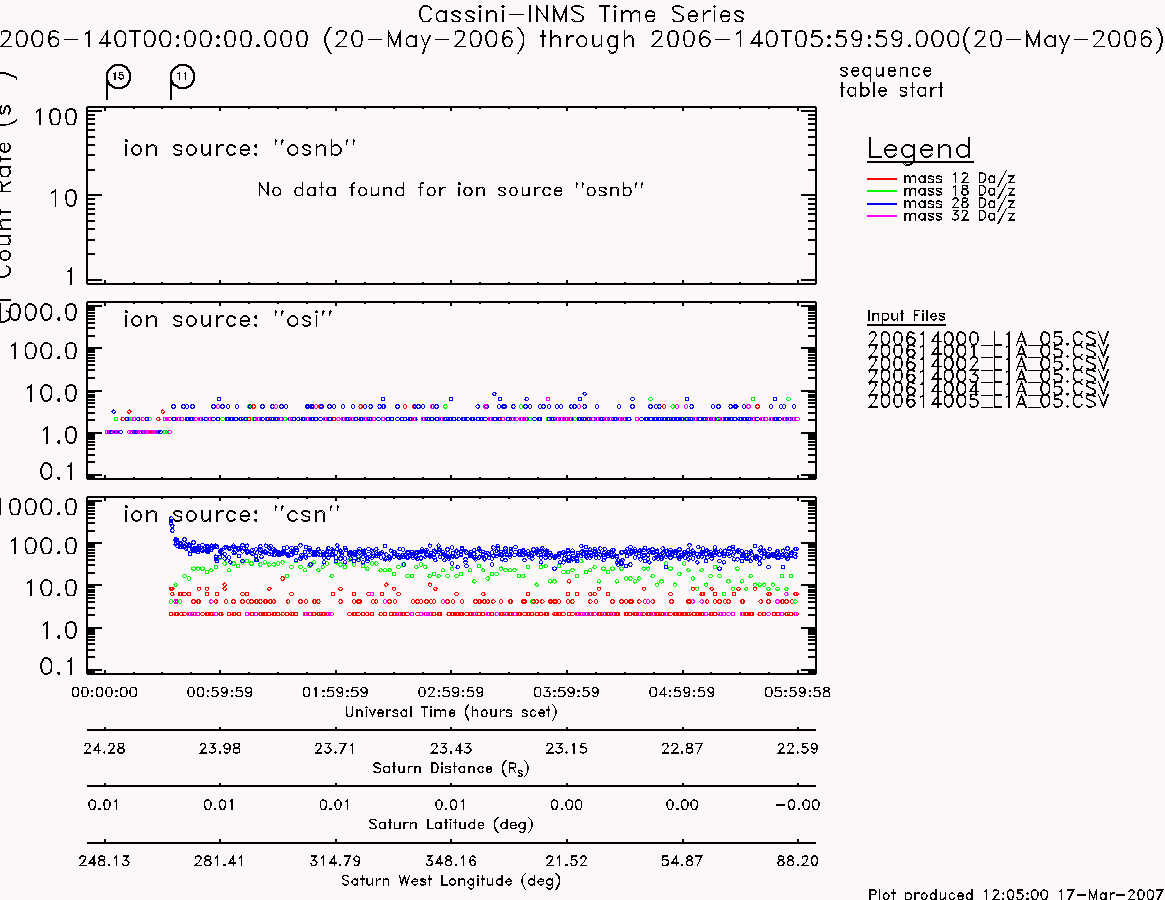Image resolution: width=1165 pixels, height=900 pixels.
Task: Click the "Cassini-INMS Time Series" title
Action: 581,14
